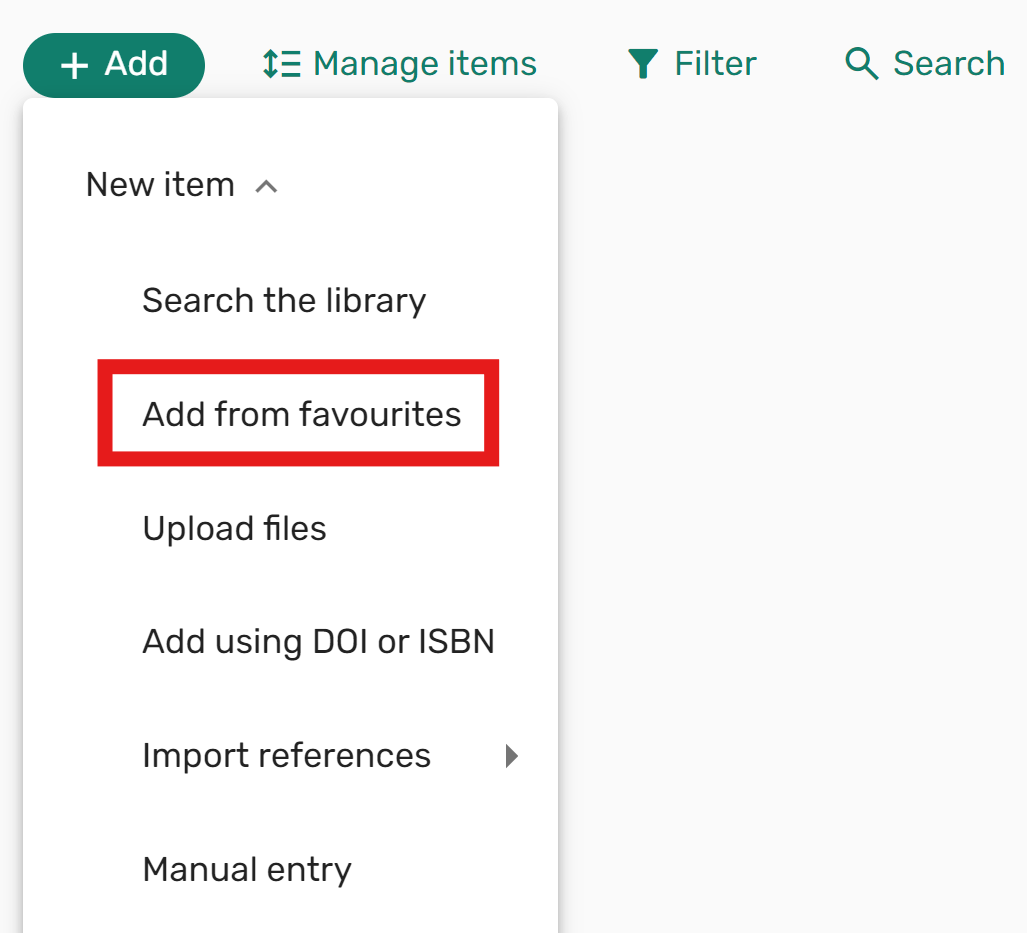This screenshot has width=1027, height=933.
Task: Open Manage items text link
Action: click(x=425, y=64)
